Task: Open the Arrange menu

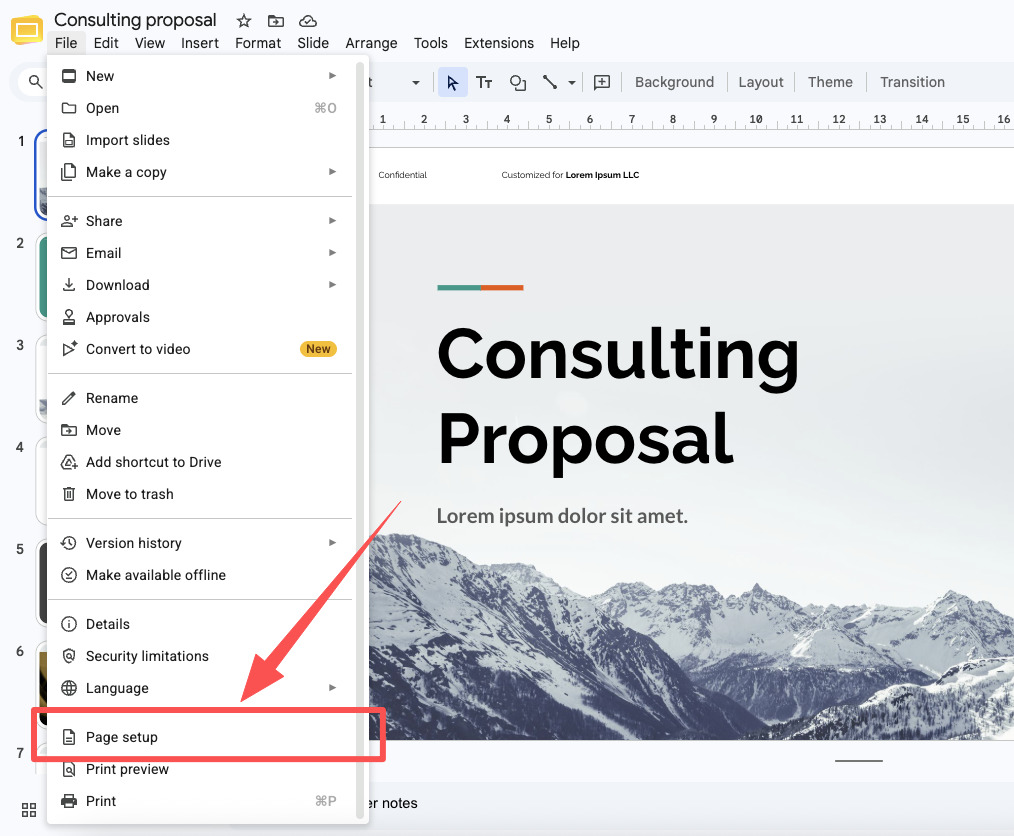Action: pos(371,43)
